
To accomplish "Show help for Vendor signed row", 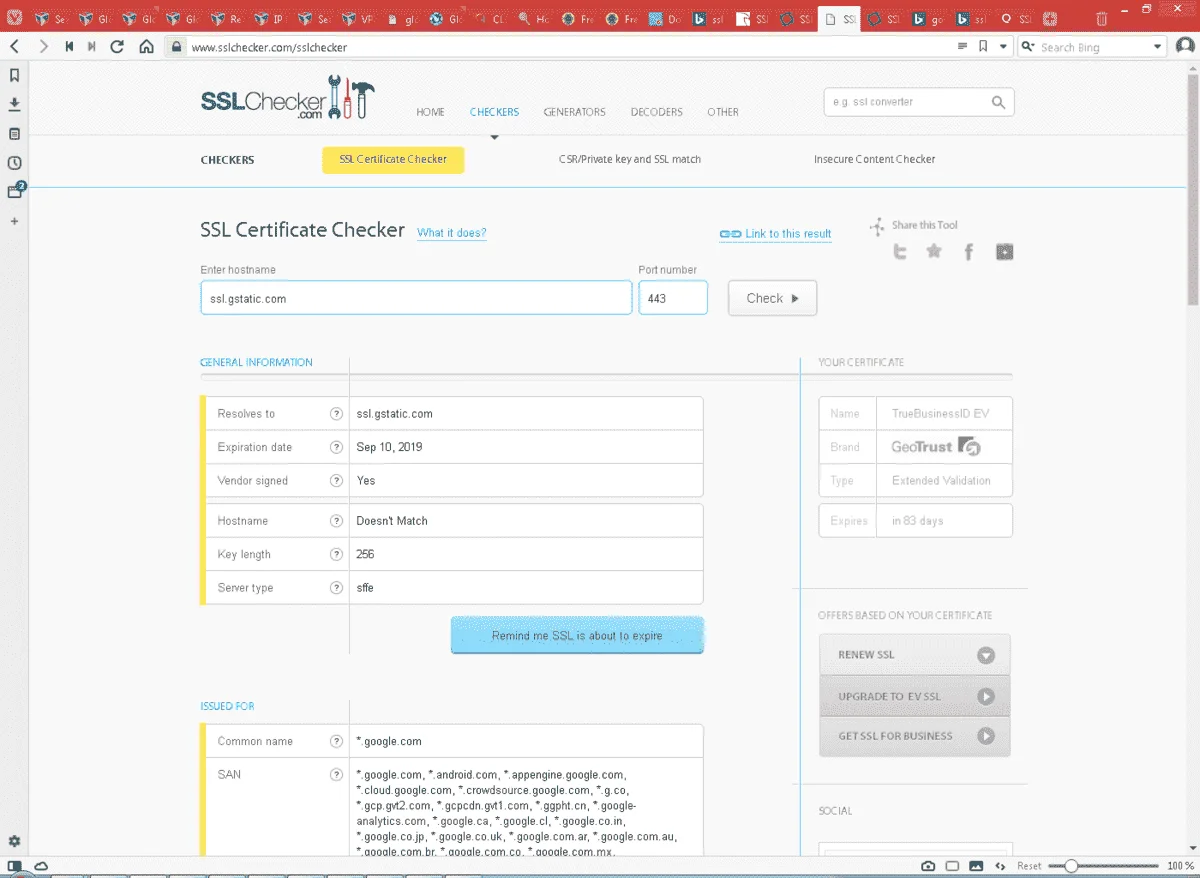I will click(336, 481).
